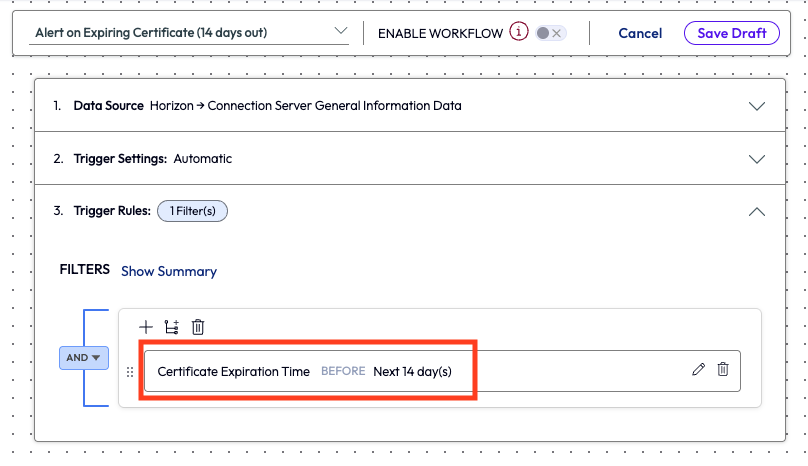
Task: Expand the Trigger Settings section chevron
Action: click(x=757, y=159)
